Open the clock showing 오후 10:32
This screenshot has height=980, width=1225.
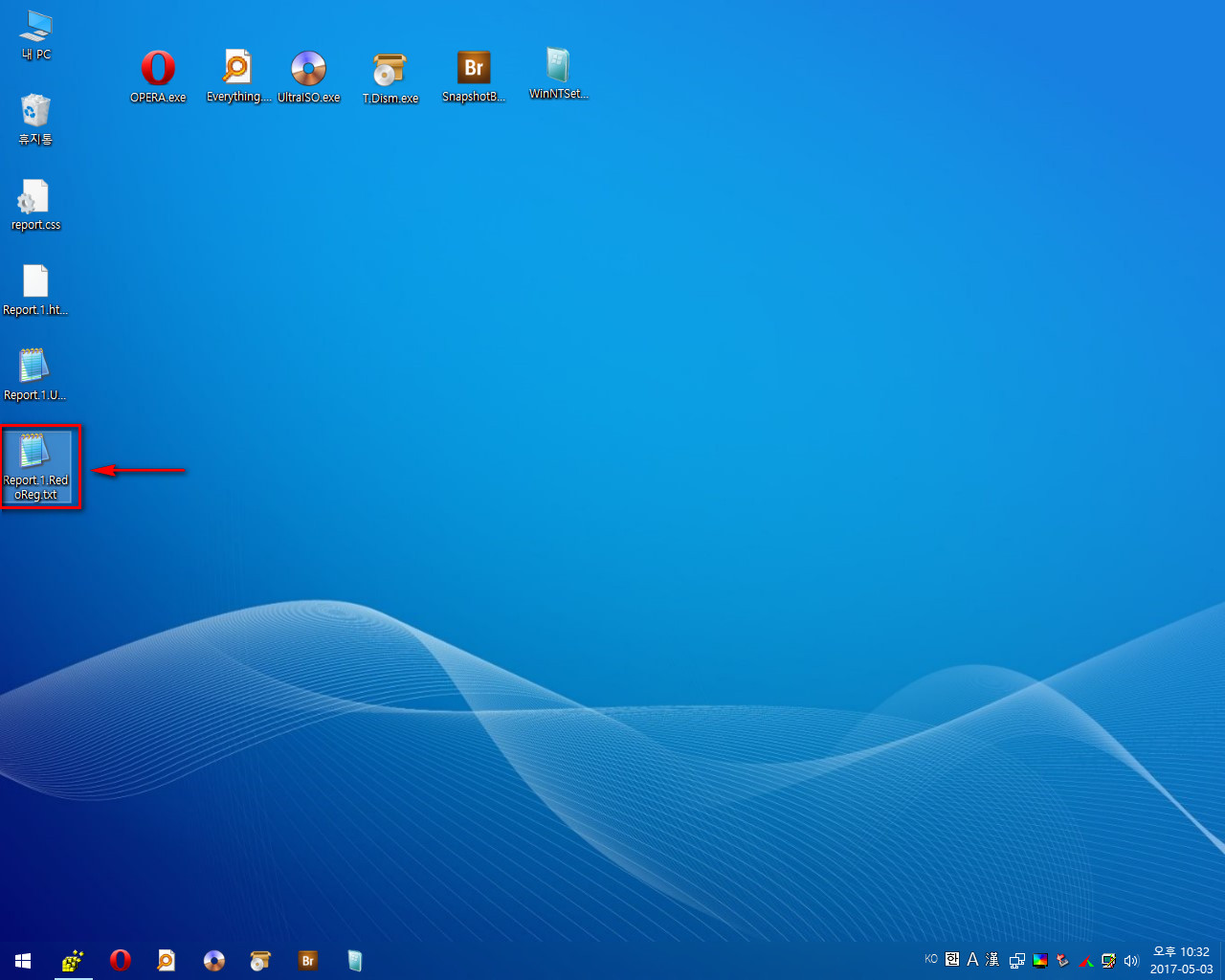1181,960
